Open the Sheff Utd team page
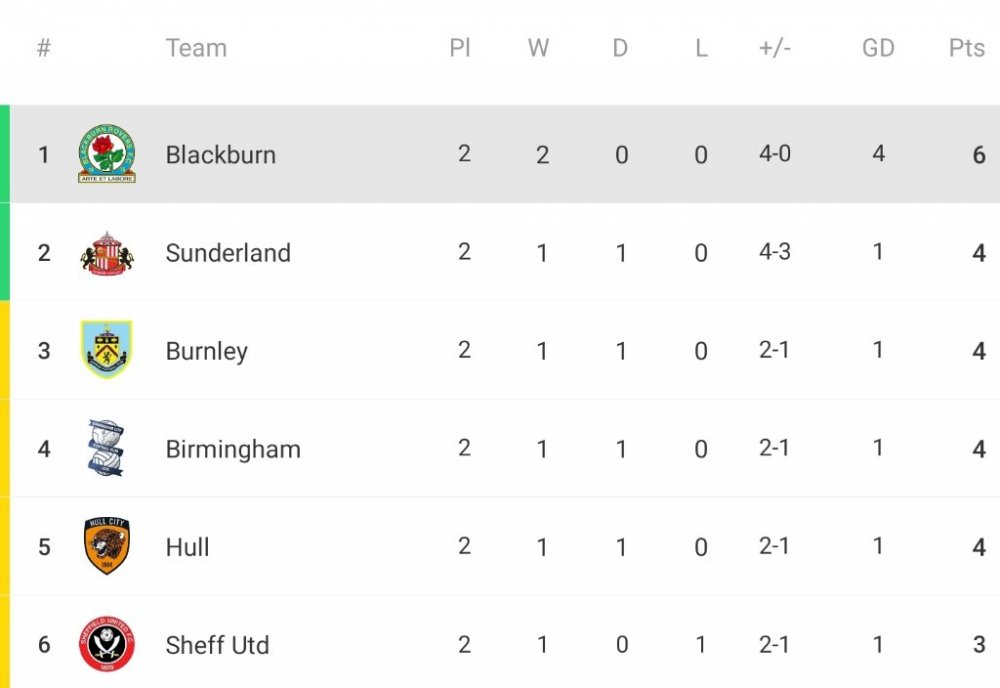Viewport: 1000px width, 688px height. point(217,646)
